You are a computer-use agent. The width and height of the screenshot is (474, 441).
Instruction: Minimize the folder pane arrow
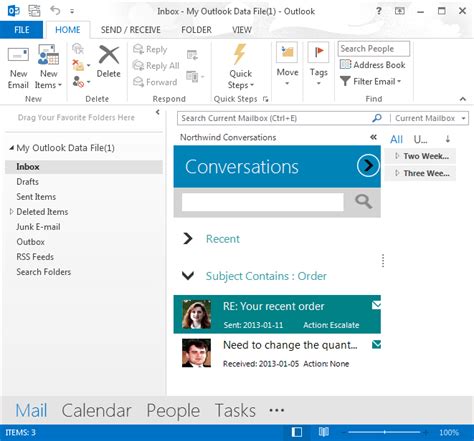158,112
